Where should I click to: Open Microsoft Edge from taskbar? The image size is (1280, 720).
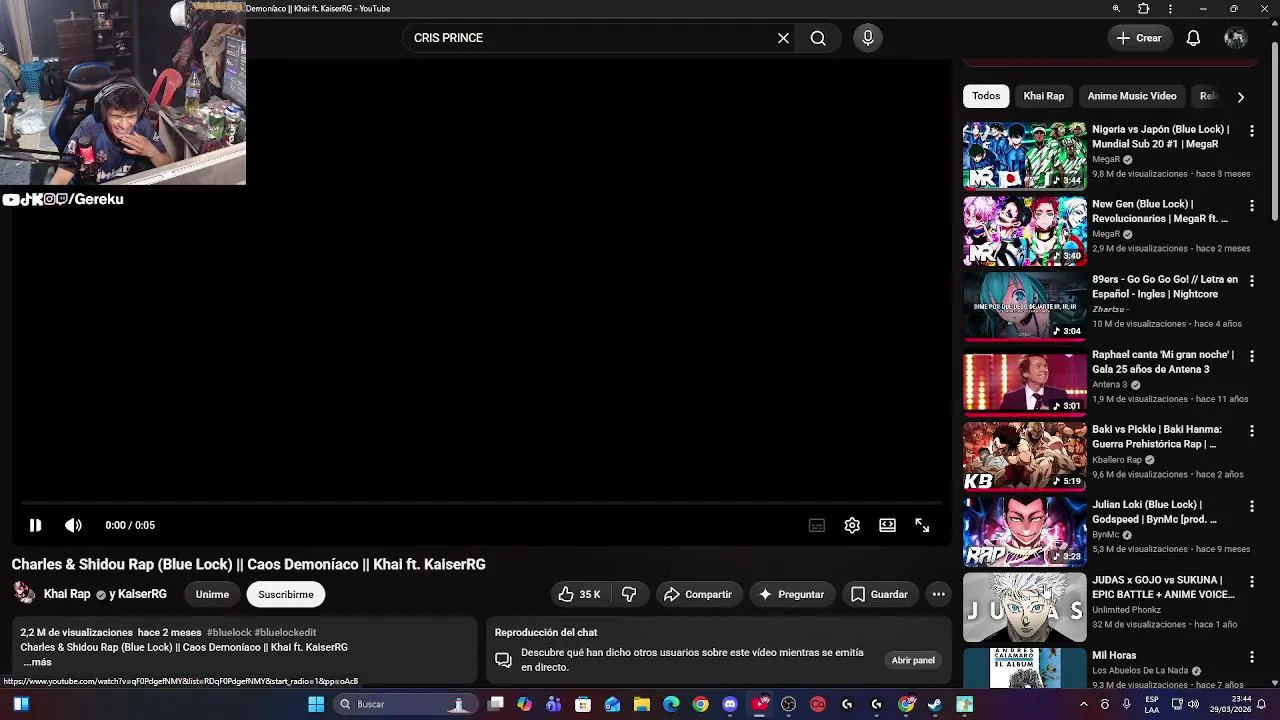pyautogui.click(x=671, y=704)
